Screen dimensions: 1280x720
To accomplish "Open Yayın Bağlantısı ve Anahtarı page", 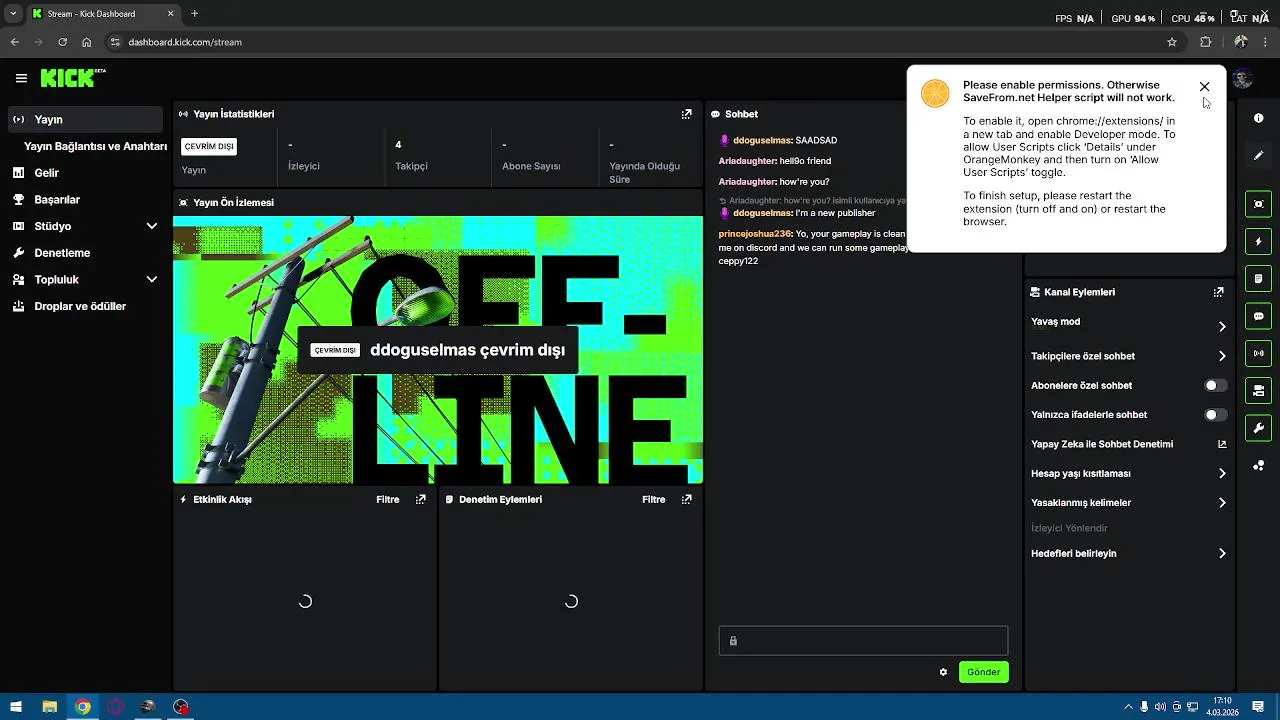I will coord(95,146).
